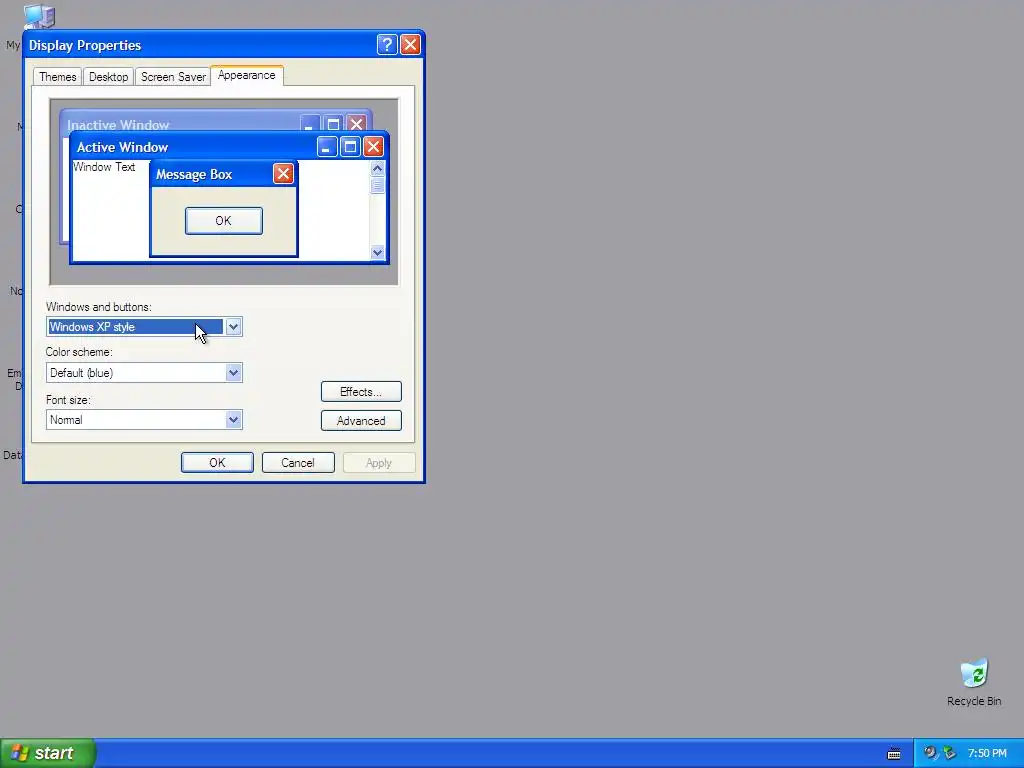
Task: Open the Effects... dialog button
Action: pos(361,392)
